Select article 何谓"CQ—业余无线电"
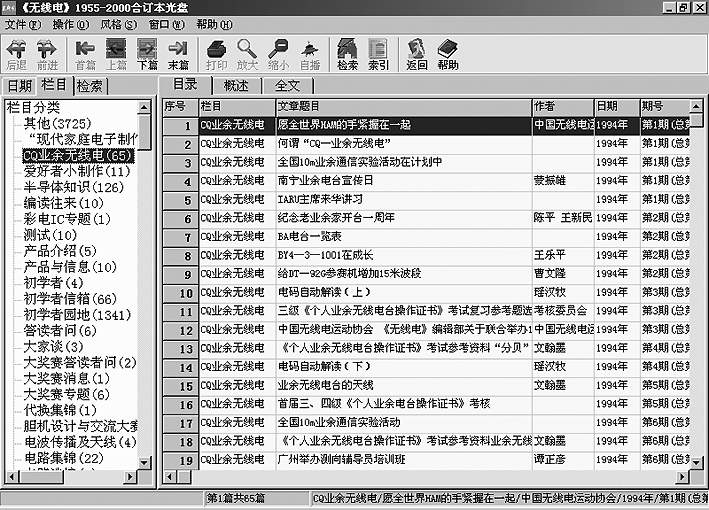Viewport: 709px width, 510px height. pos(335,144)
